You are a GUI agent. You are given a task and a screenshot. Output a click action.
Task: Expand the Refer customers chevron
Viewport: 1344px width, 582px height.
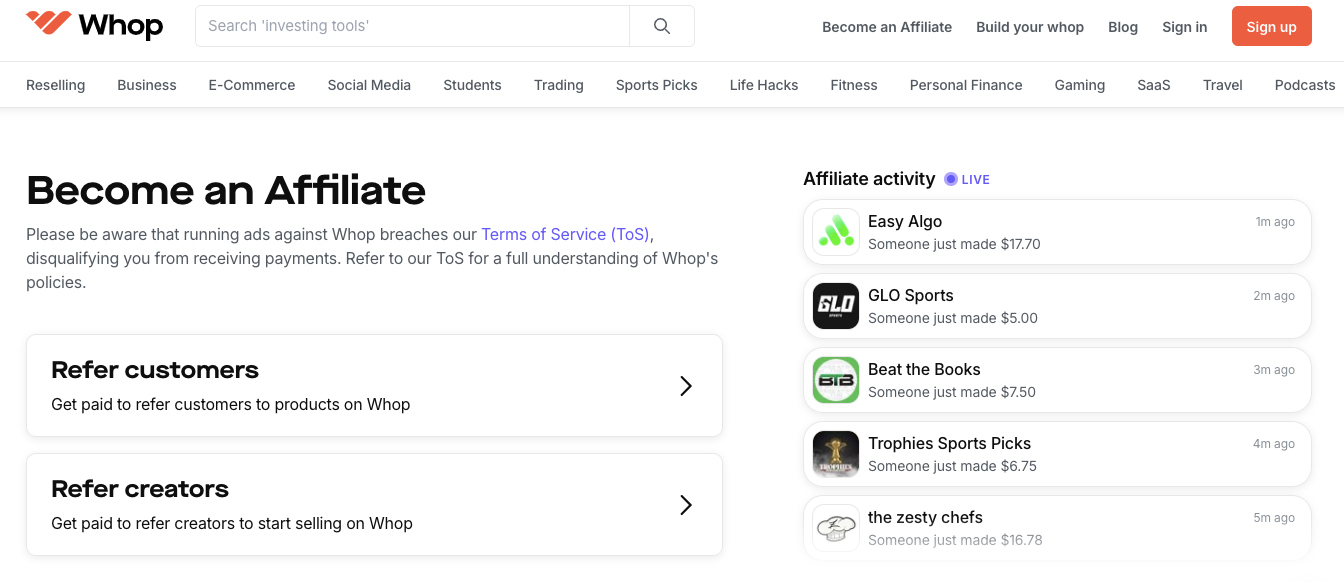click(x=687, y=386)
